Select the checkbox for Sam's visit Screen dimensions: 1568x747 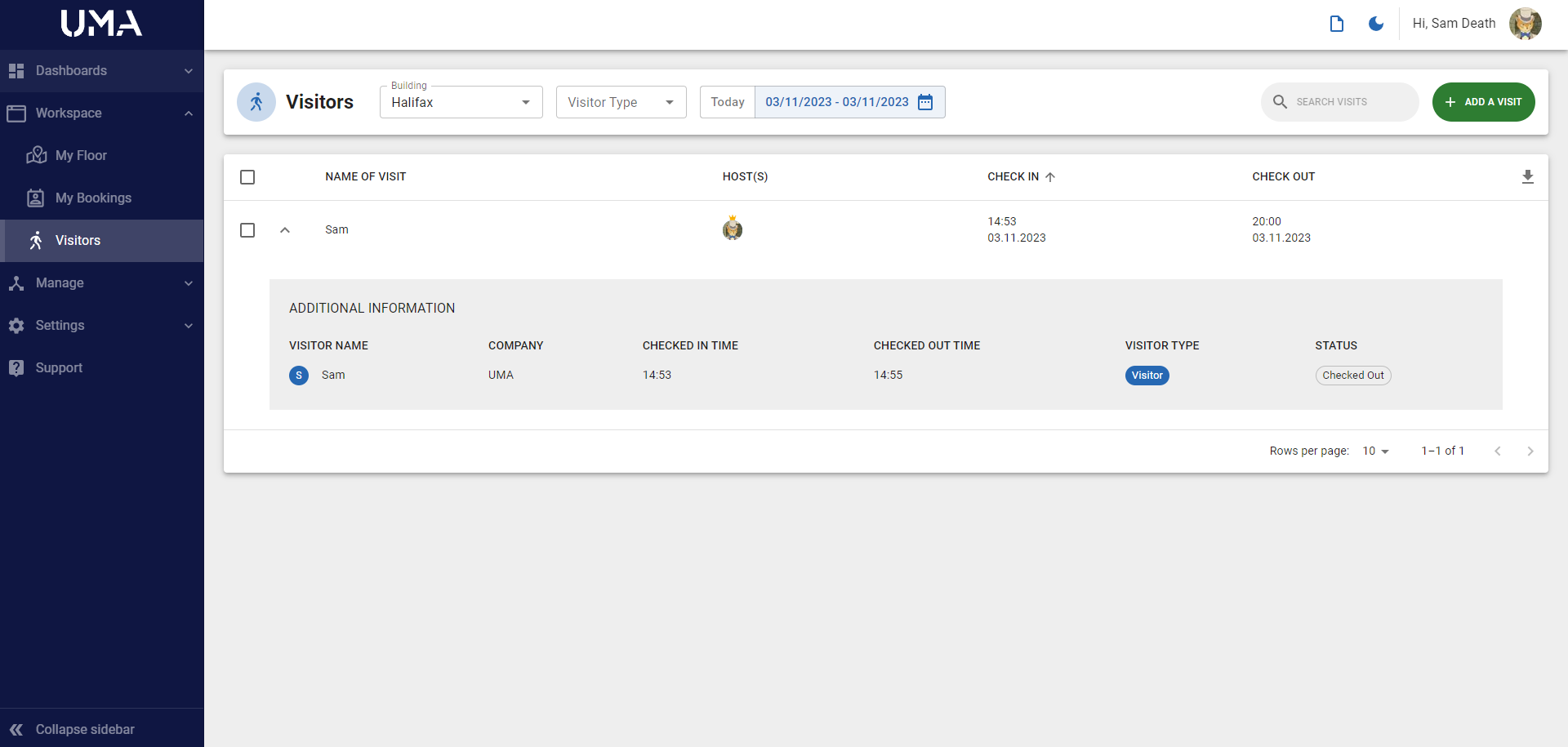pos(247,230)
